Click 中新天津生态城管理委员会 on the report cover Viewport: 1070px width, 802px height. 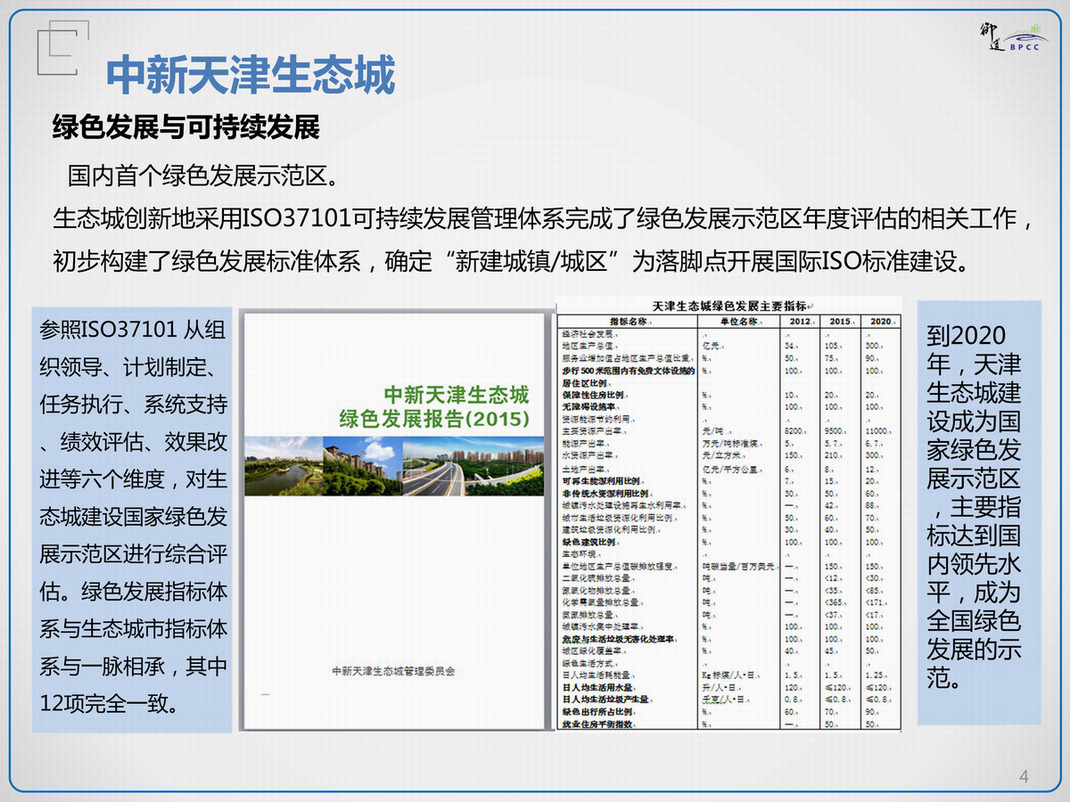(x=394, y=671)
